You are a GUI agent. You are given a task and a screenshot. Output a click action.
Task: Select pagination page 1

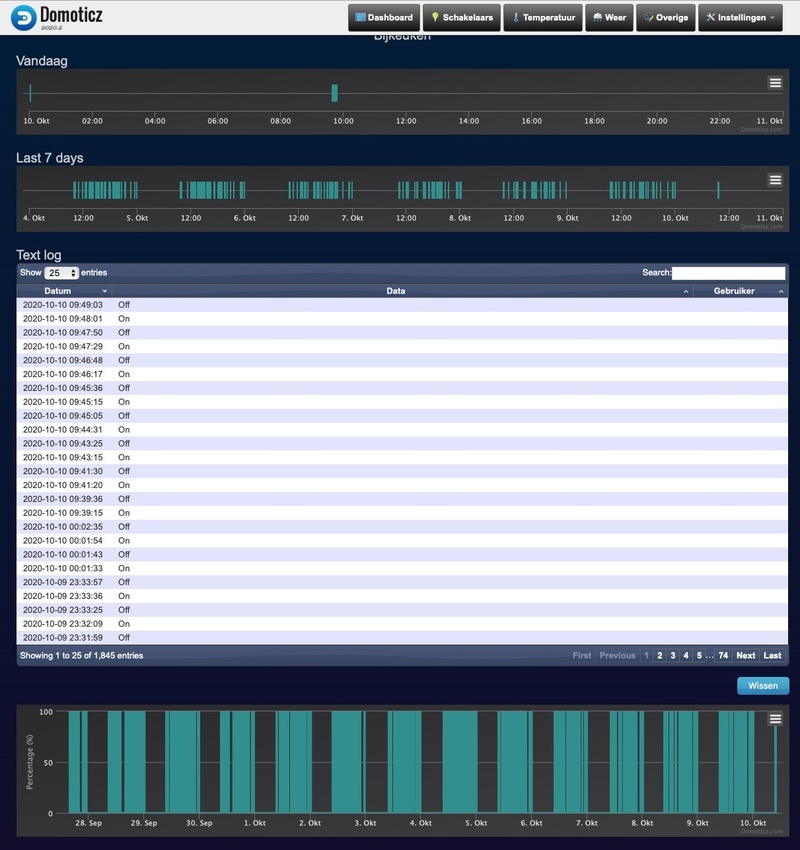[x=646, y=655]
